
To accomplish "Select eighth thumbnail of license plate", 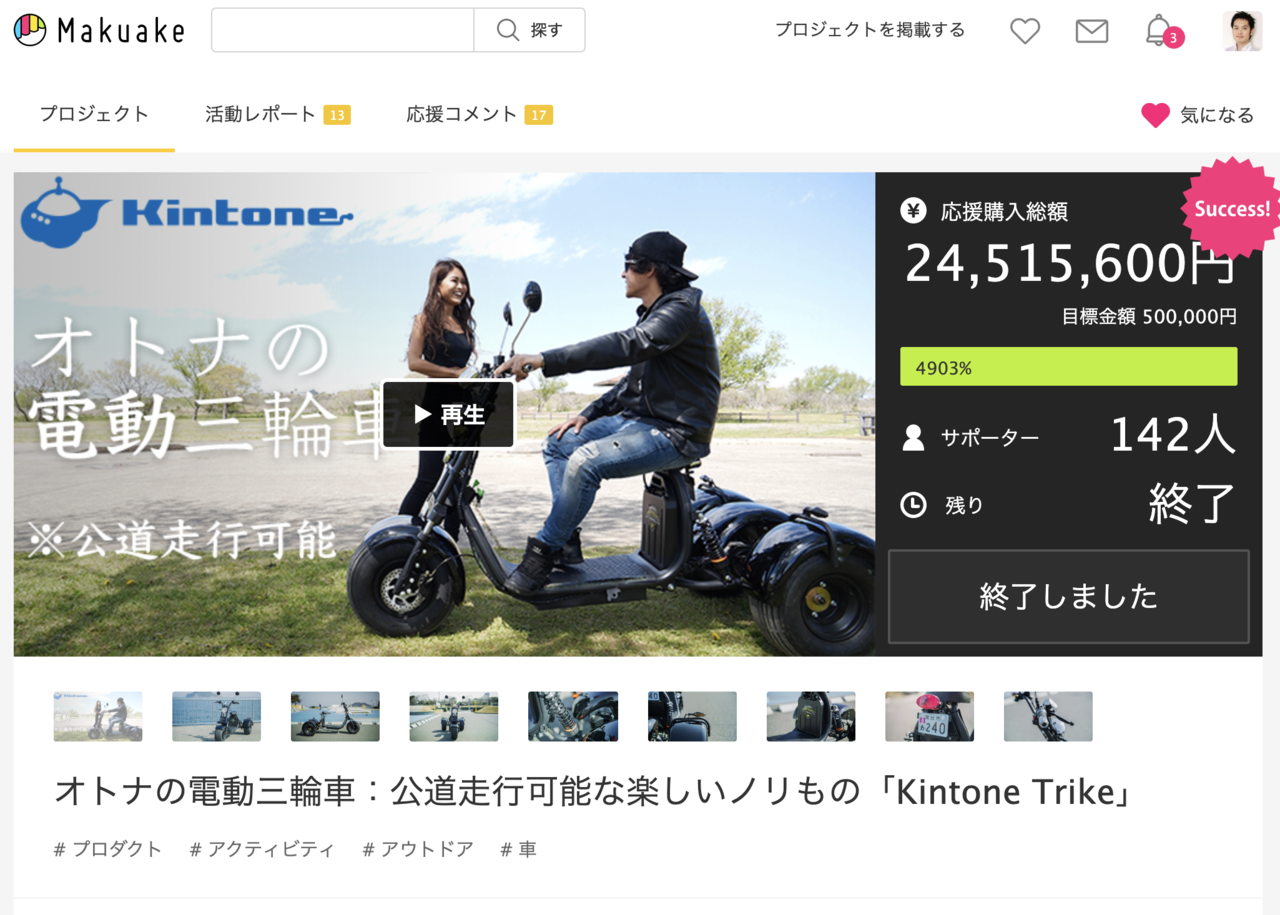I will [x=929, y=716].
